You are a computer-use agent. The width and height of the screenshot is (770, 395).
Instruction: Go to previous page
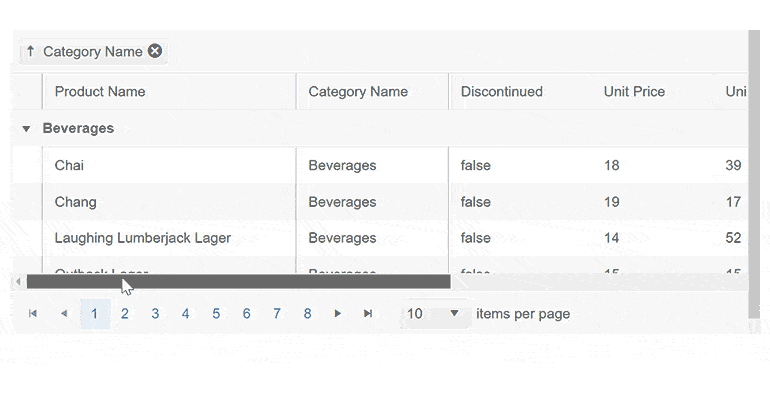64,313
